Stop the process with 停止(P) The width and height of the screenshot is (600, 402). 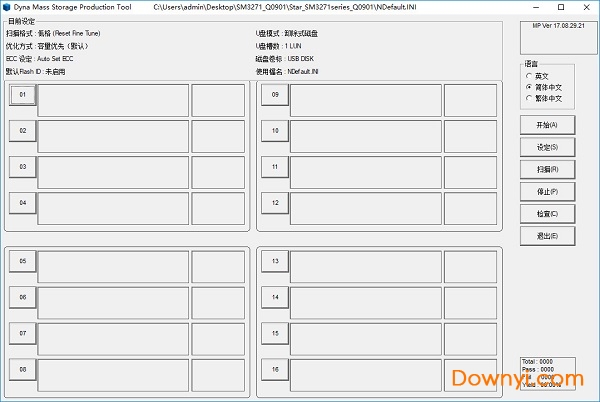point(547,191)
